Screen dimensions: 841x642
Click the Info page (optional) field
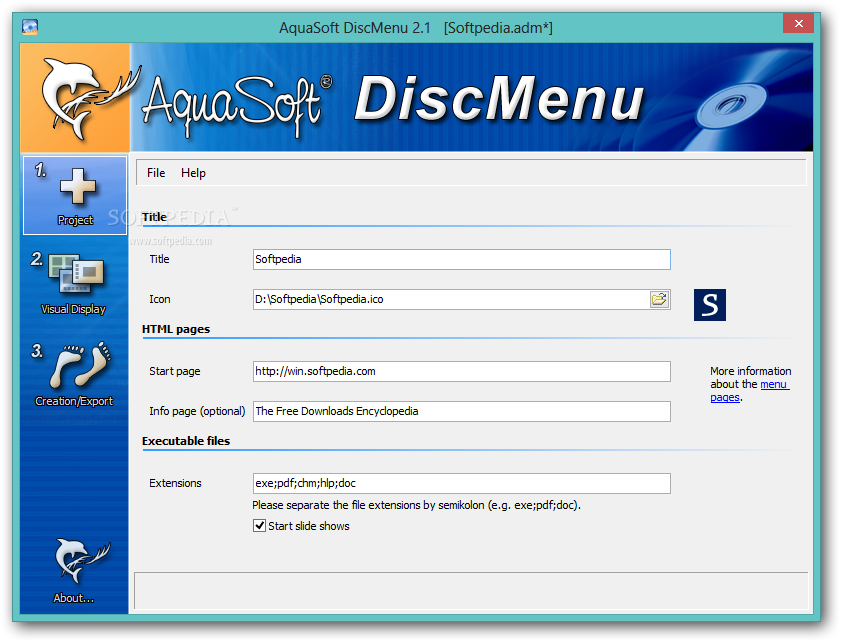[462, 411]
